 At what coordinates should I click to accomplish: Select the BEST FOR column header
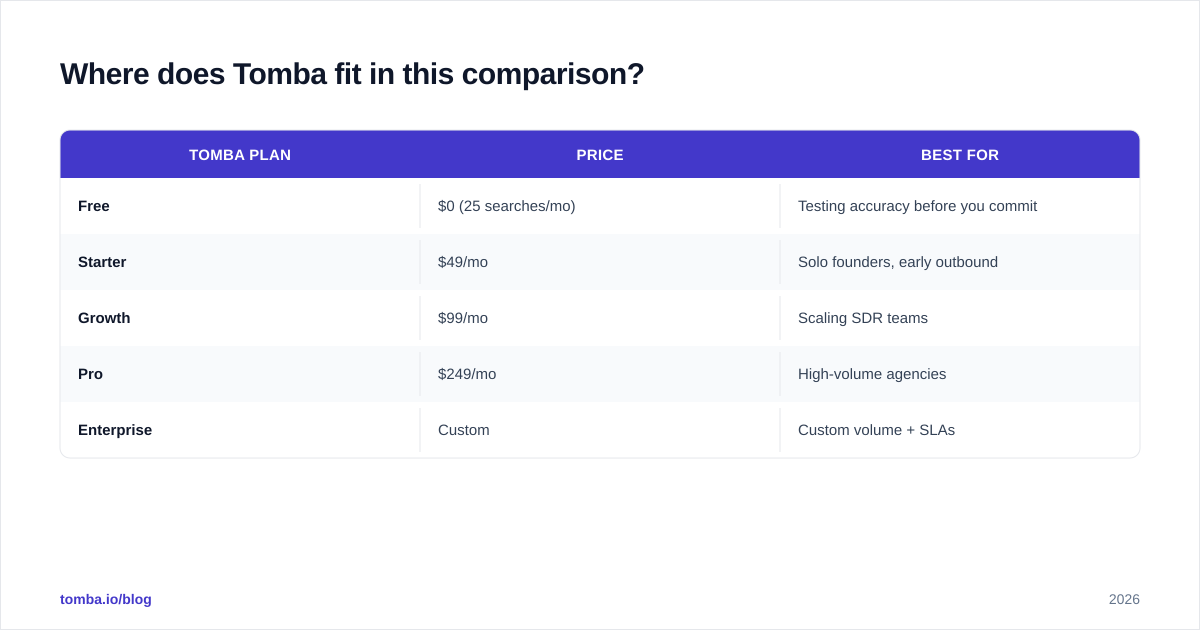960,155
